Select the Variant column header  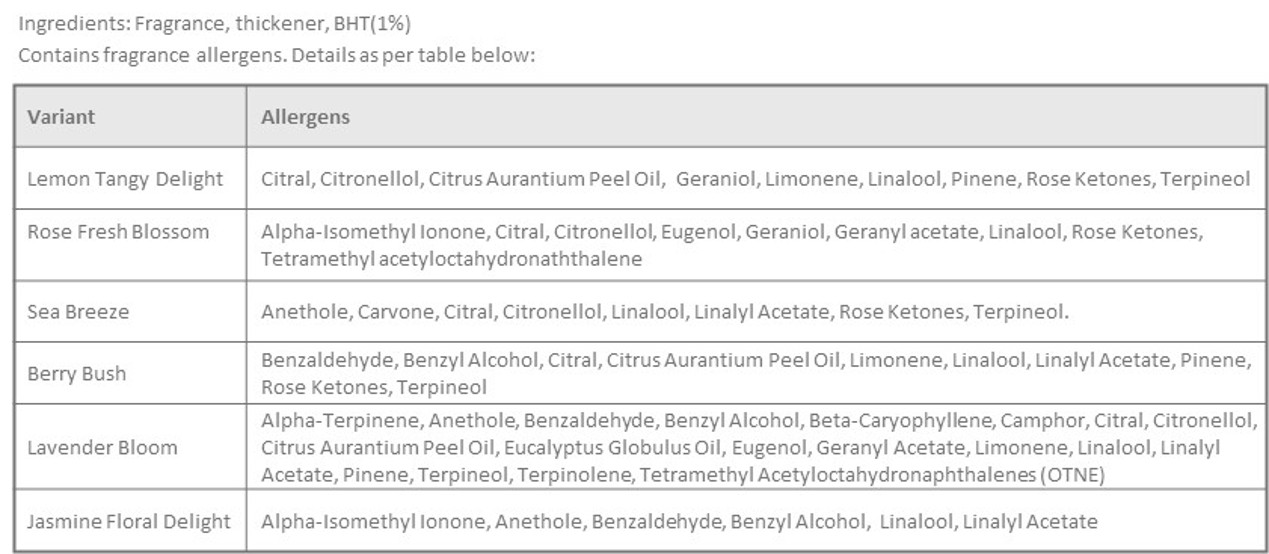point(61,117)
